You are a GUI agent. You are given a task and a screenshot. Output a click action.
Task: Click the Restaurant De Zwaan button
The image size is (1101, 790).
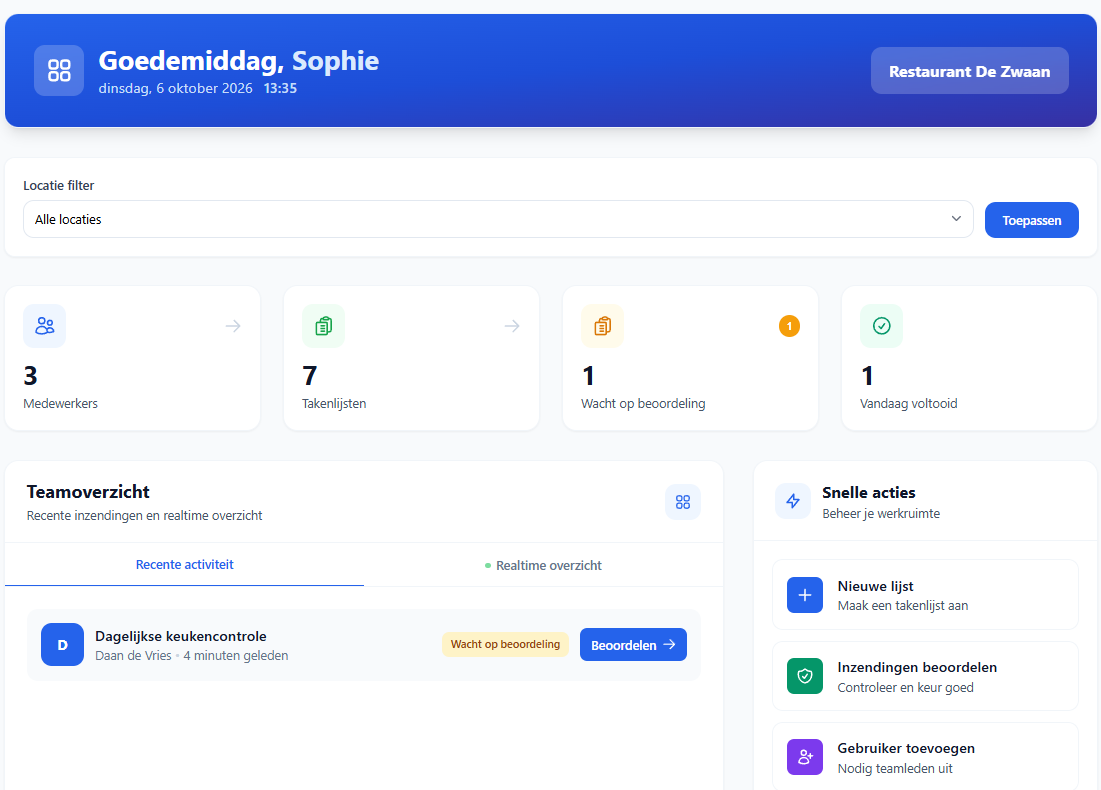pyautogui.click(x=970, y=71)
